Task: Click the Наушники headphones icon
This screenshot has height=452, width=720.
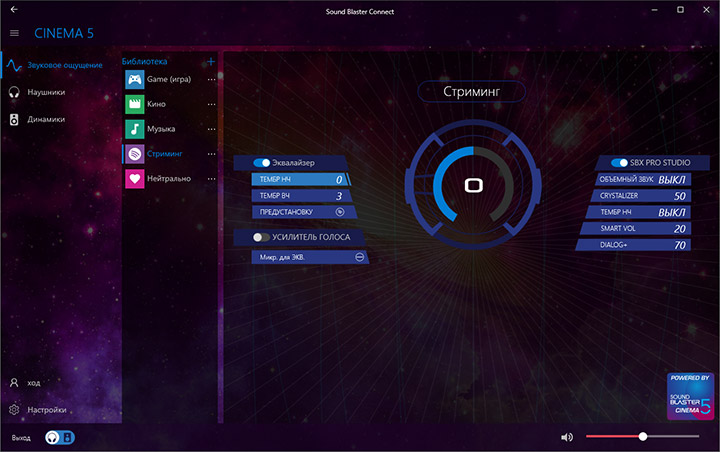Action: pyautogui.click(x=14, y=92)
